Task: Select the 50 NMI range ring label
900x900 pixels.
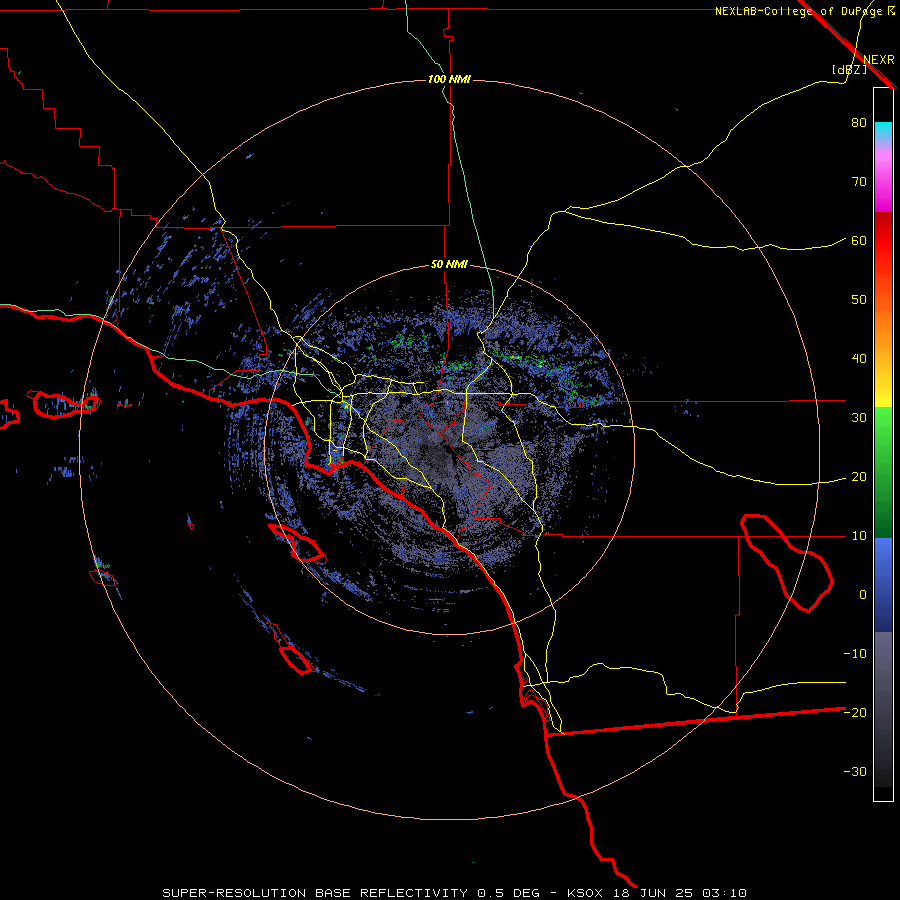Action: click(x=449, y=265)
